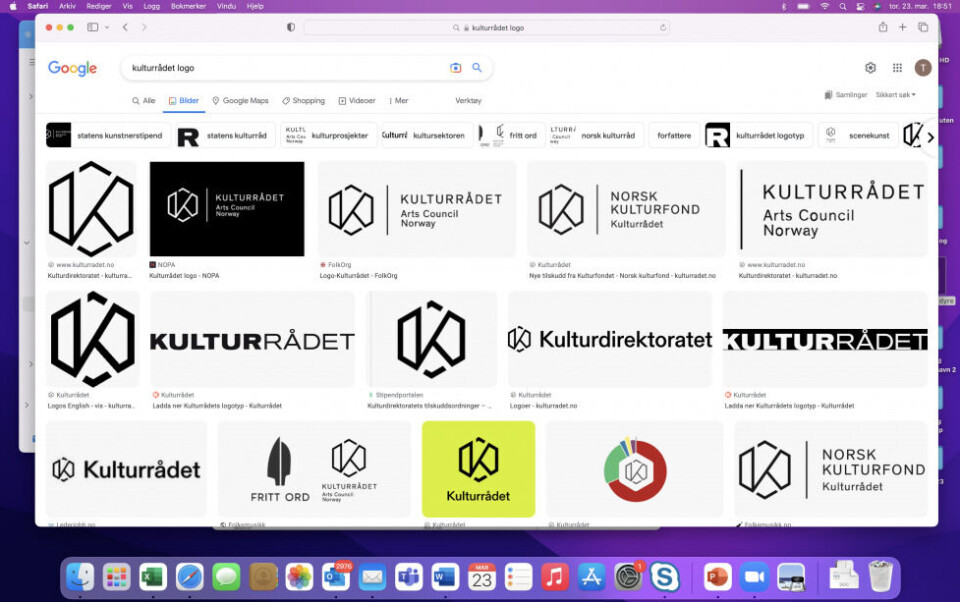Viewport: 960px width, 602px height.
Task: Reload the page with the refresh icon
Action: 662,28
